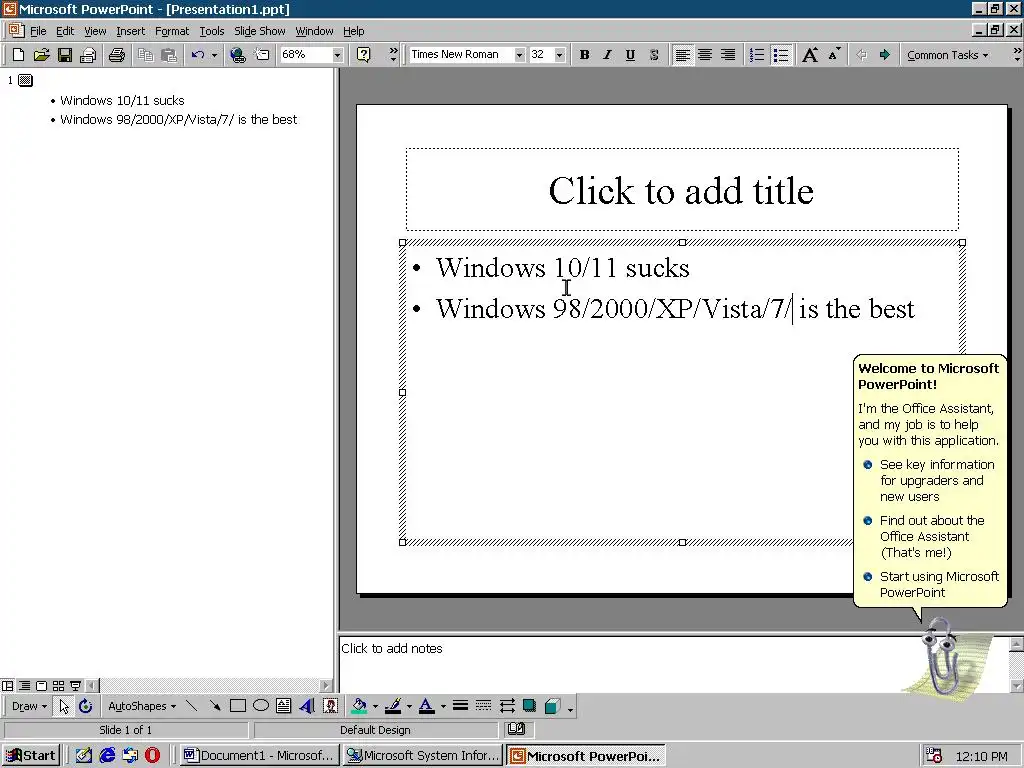Viewport: 1024px width, 768px height.
Task: Switch to Microsoft System Information taskbar button
Action: pos(423,756)
